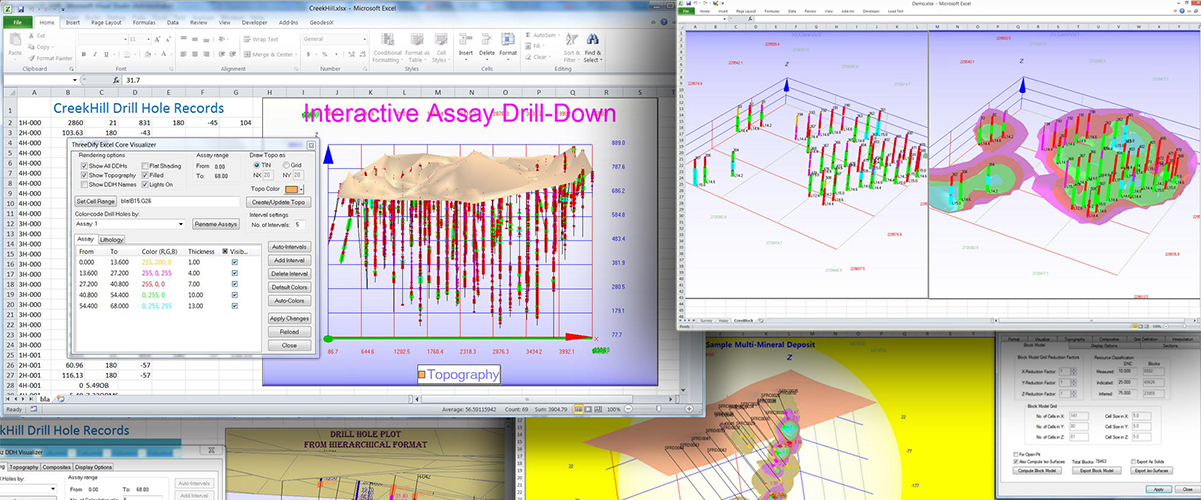Toggle the Show All DDHs checkbox
Image resolution: width=1201 pixels, height=500 pixels.
(85, 166)
